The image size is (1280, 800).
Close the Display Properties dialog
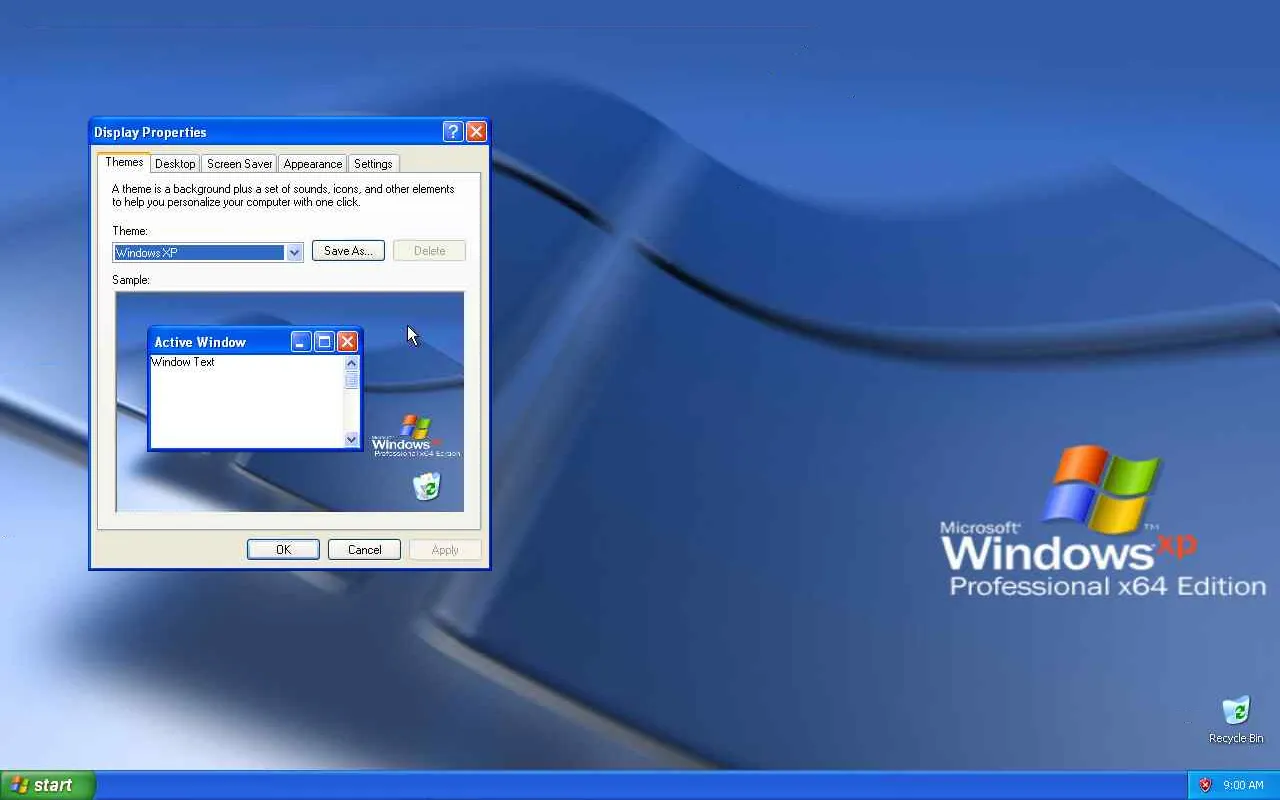click(x=476, y=132)
